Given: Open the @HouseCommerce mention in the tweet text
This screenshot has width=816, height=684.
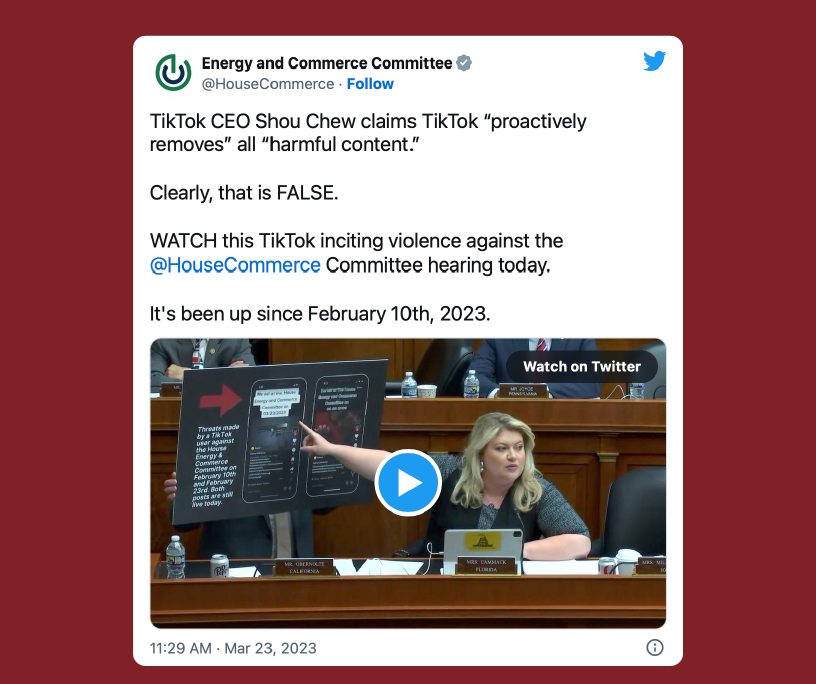Looking at the screenshot, I should tap(235, 265).
